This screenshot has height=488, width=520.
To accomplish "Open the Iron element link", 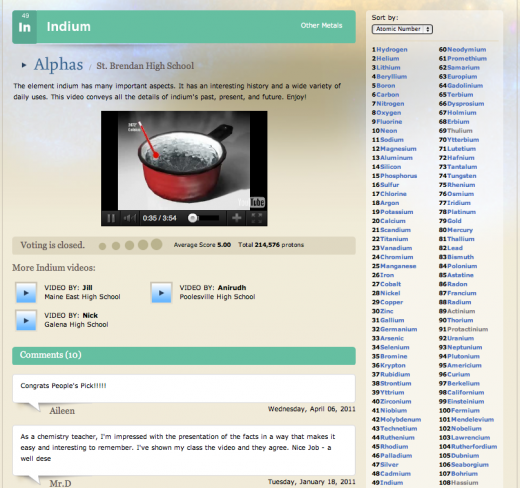I will pyautogui.click(x=387, y=275).
